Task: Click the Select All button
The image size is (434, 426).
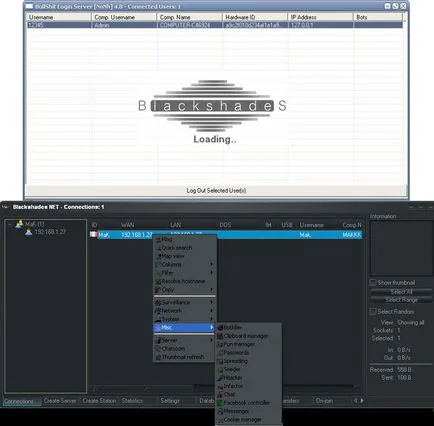Action: (x=401, y=292)
